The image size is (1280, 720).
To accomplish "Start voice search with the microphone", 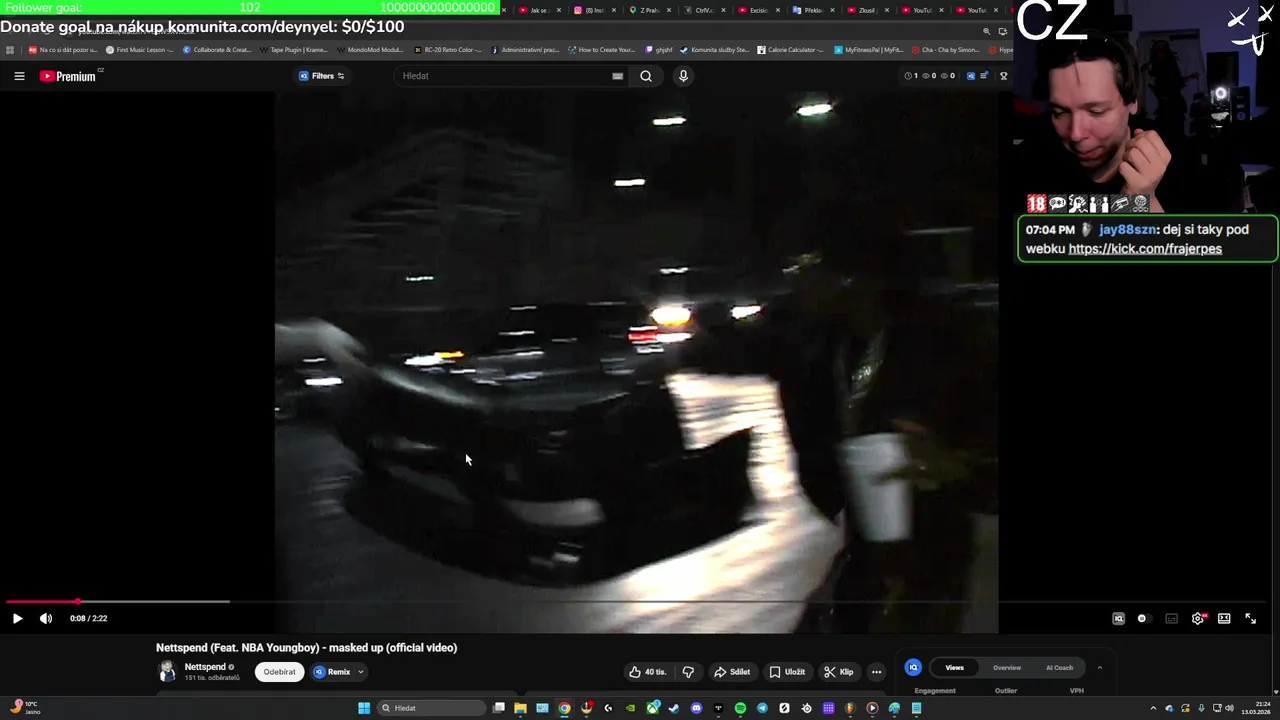I will pos(683,76).
